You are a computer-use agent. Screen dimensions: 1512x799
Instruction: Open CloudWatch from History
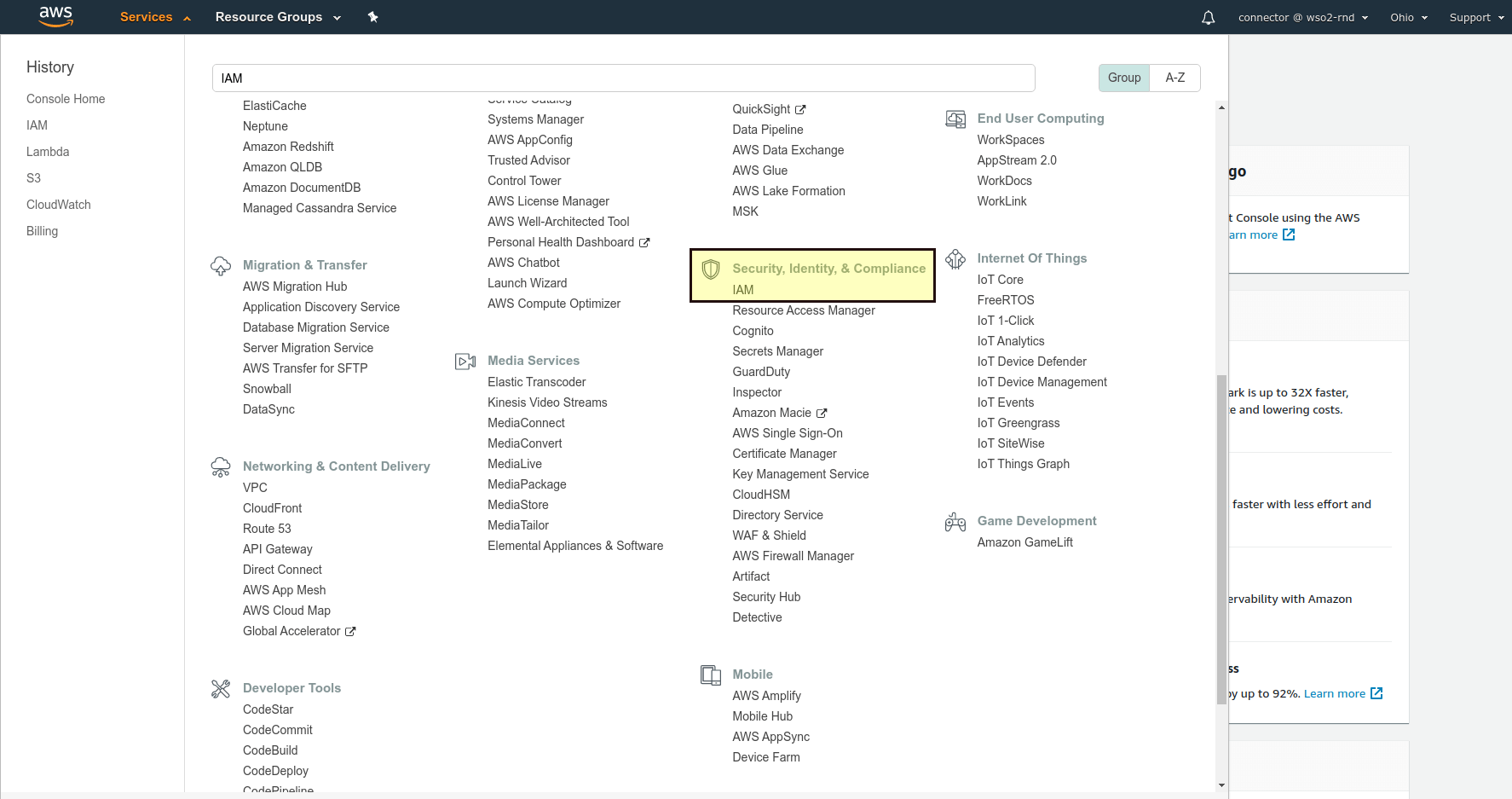click(x=59, y=205)
